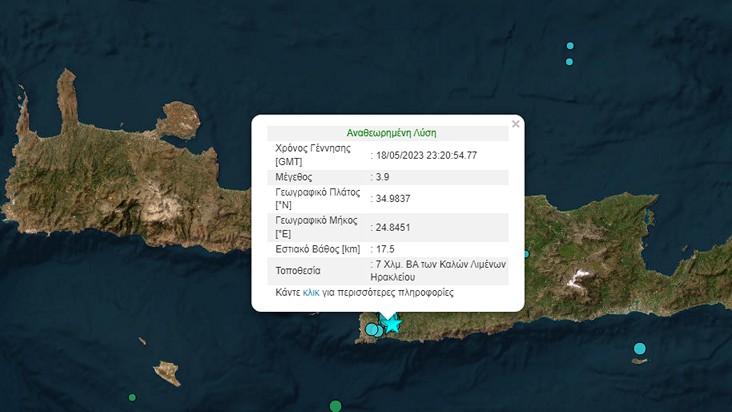Select the upper cyan dot in the top-right sea
The height and width of the screenshot is (412, 732).
tap(570, 46)
